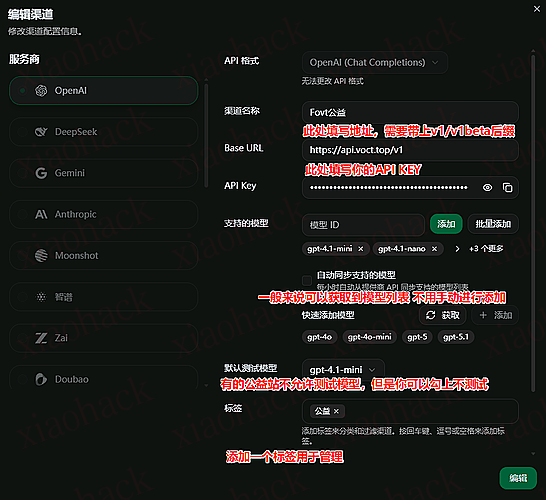
Task: Remove the 公益 tag using its x
Action: (x=336, y=412)
